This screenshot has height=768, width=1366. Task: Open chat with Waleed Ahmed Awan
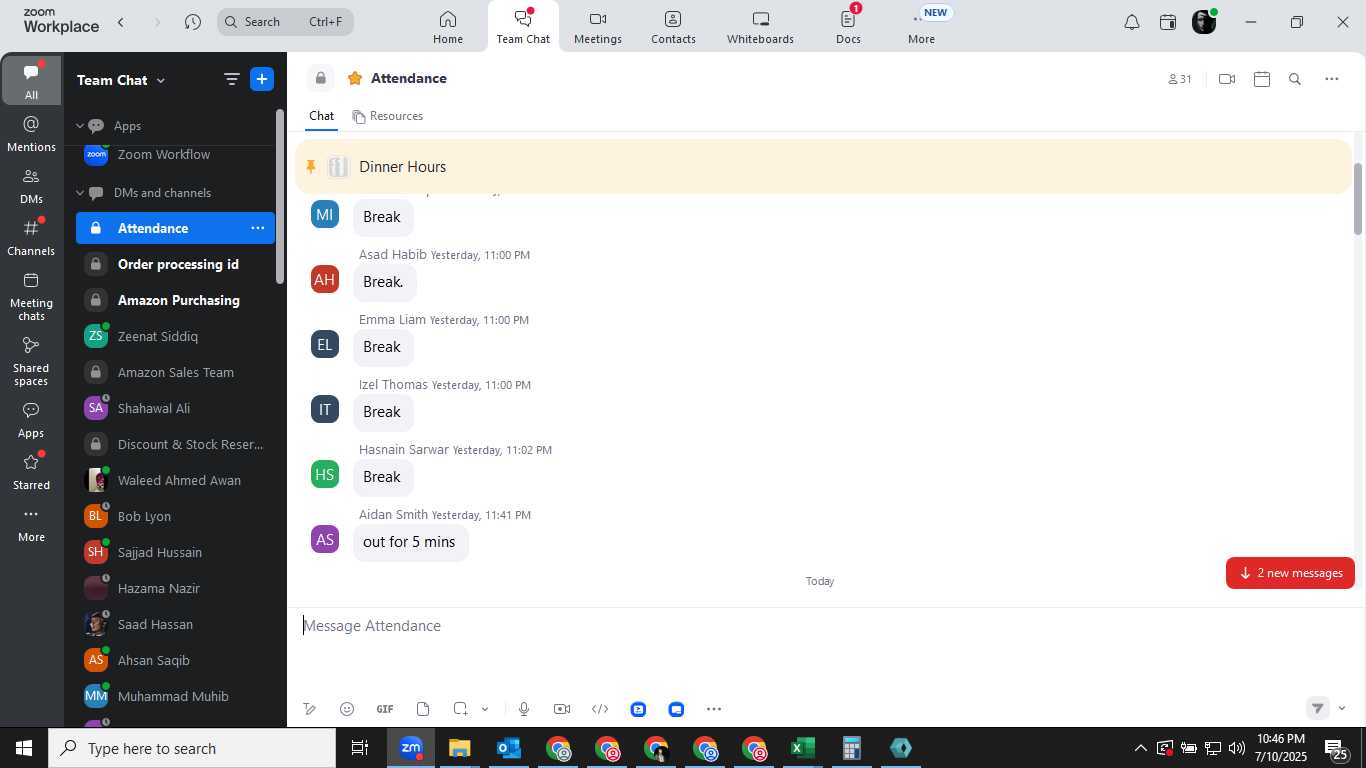click(x=175, y=480)
